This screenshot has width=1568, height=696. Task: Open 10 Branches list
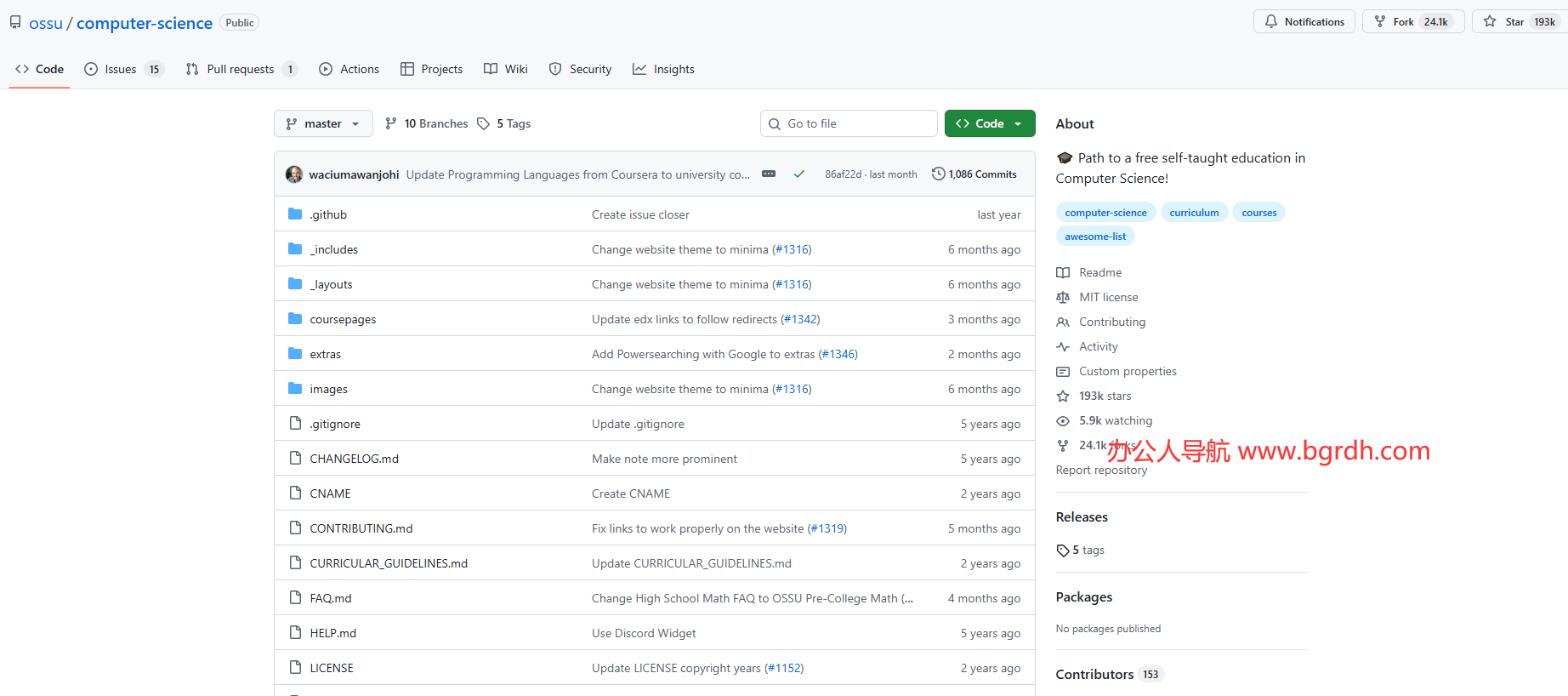426,123
